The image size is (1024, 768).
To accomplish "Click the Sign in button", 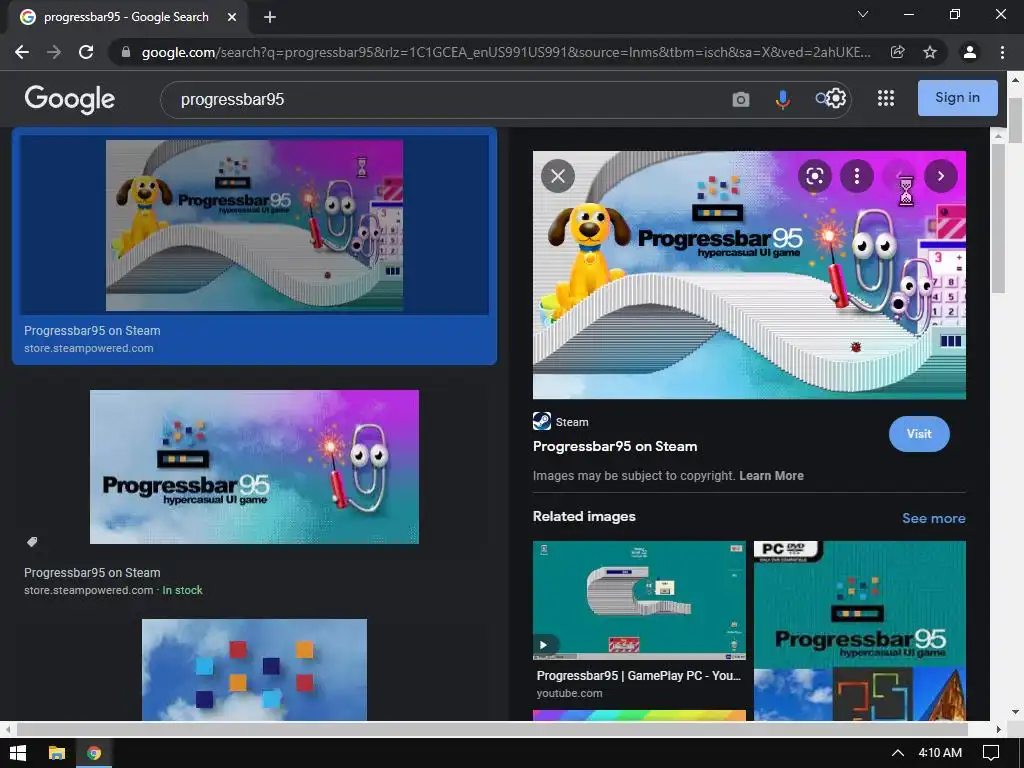I will point(957,98).
